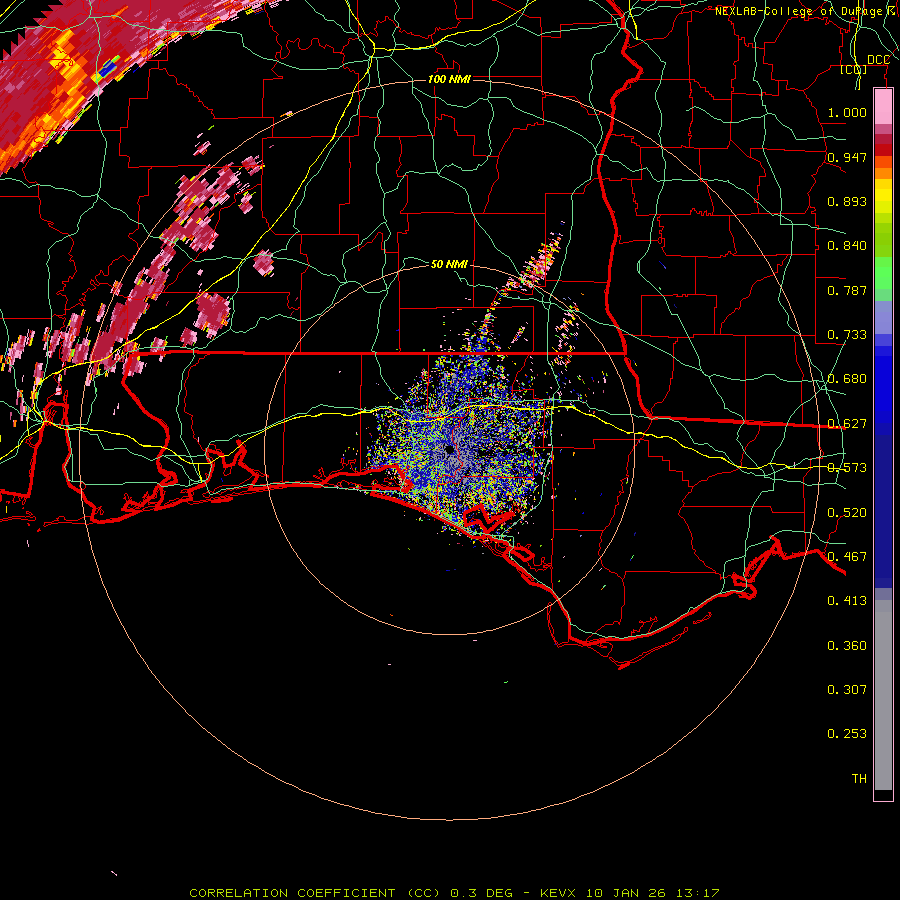Click the 0.3 DEG elevation text
This screenshot has width=900, height=900.
[x=481, y=893]
